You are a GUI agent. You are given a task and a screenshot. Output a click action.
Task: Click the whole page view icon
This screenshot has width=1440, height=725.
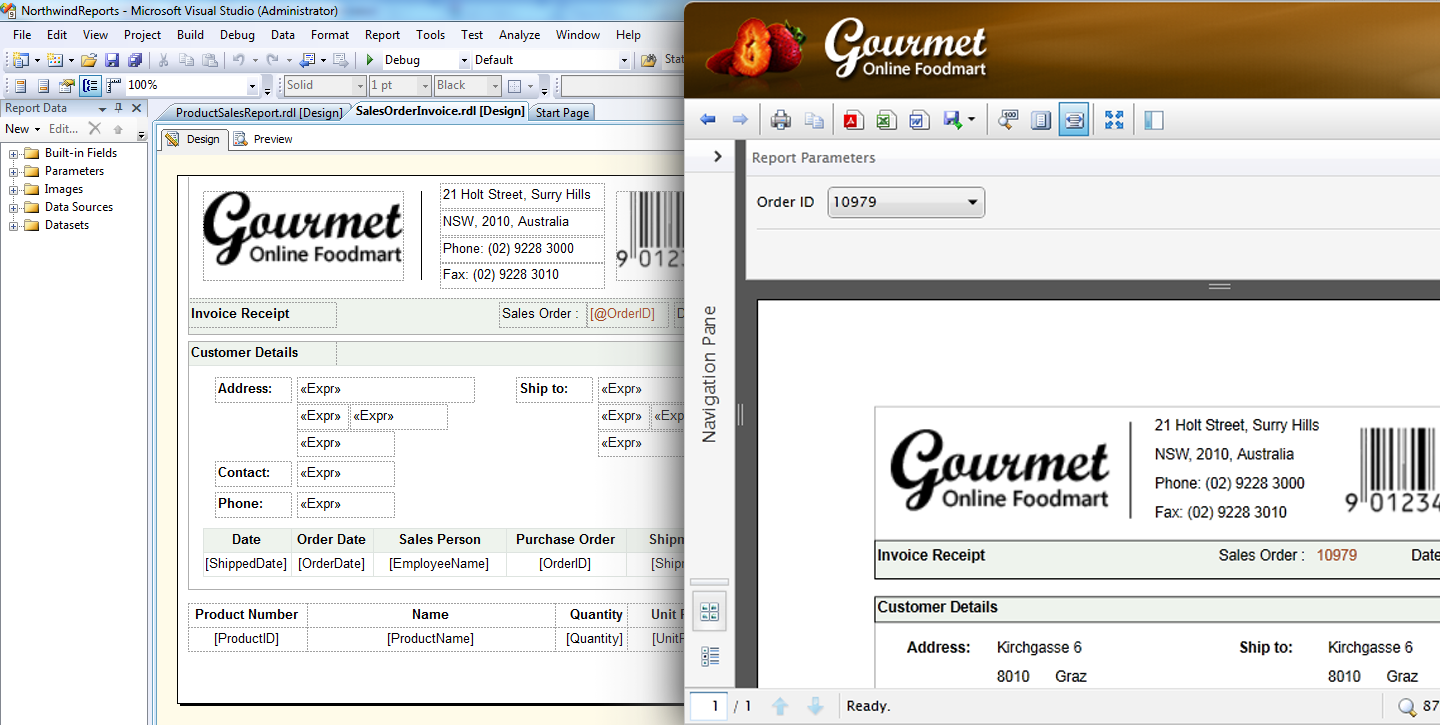tap(1041, 120)
